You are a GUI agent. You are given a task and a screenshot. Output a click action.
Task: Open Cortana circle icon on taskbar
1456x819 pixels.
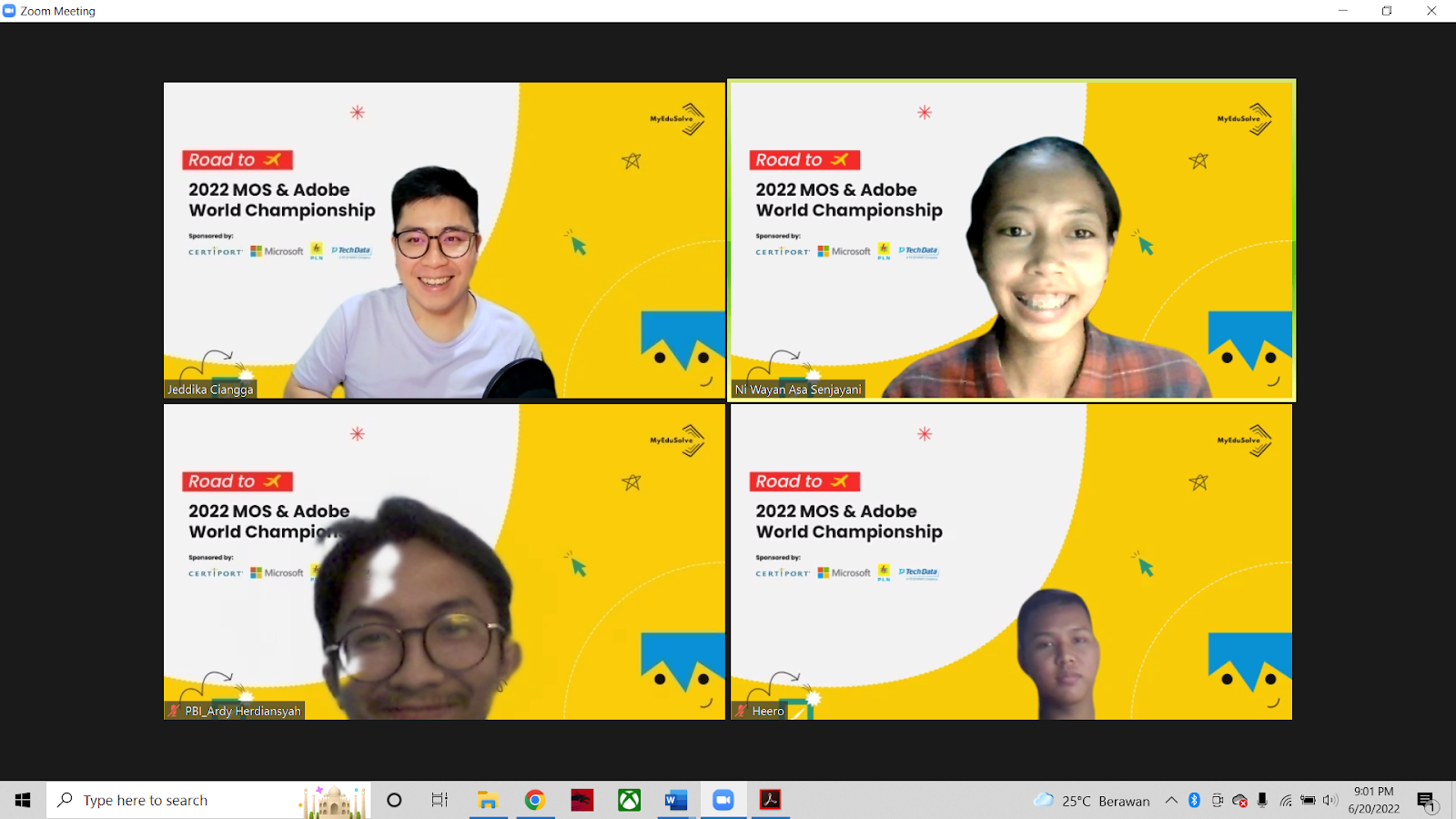[394, 800]
